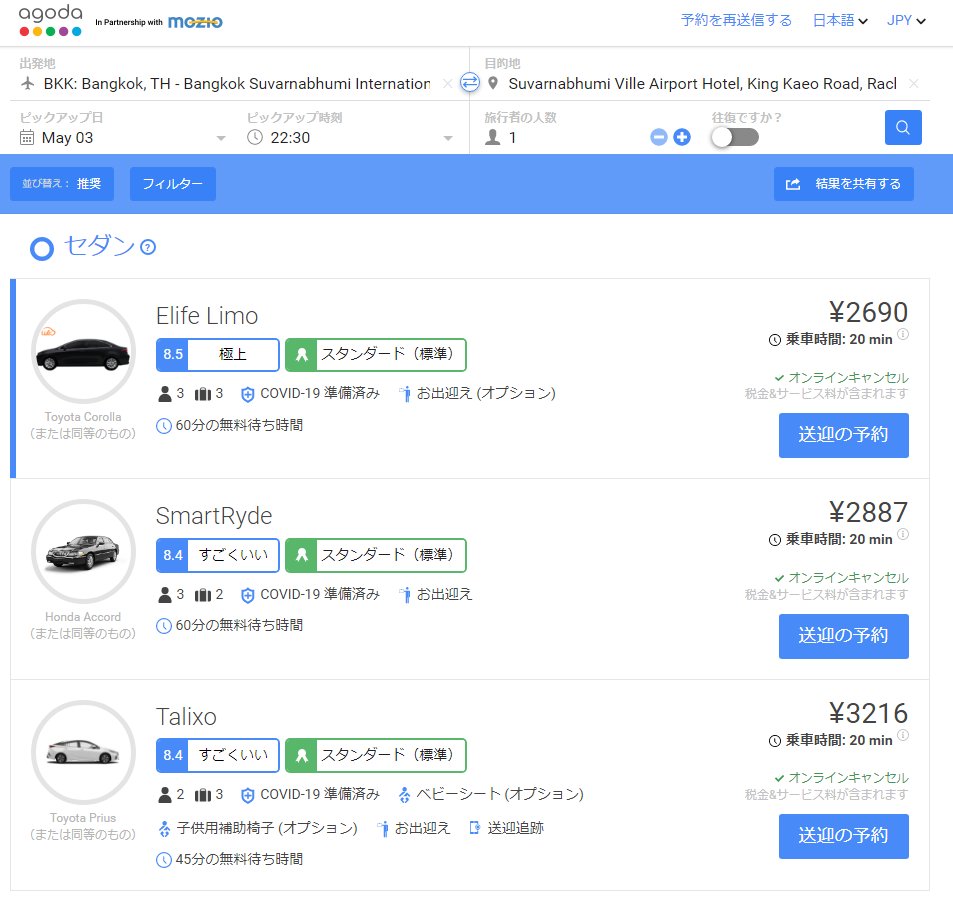Viewport: 953px width, 900px height.
Task: Click the ¥3216 price
Action: (868, 713)
